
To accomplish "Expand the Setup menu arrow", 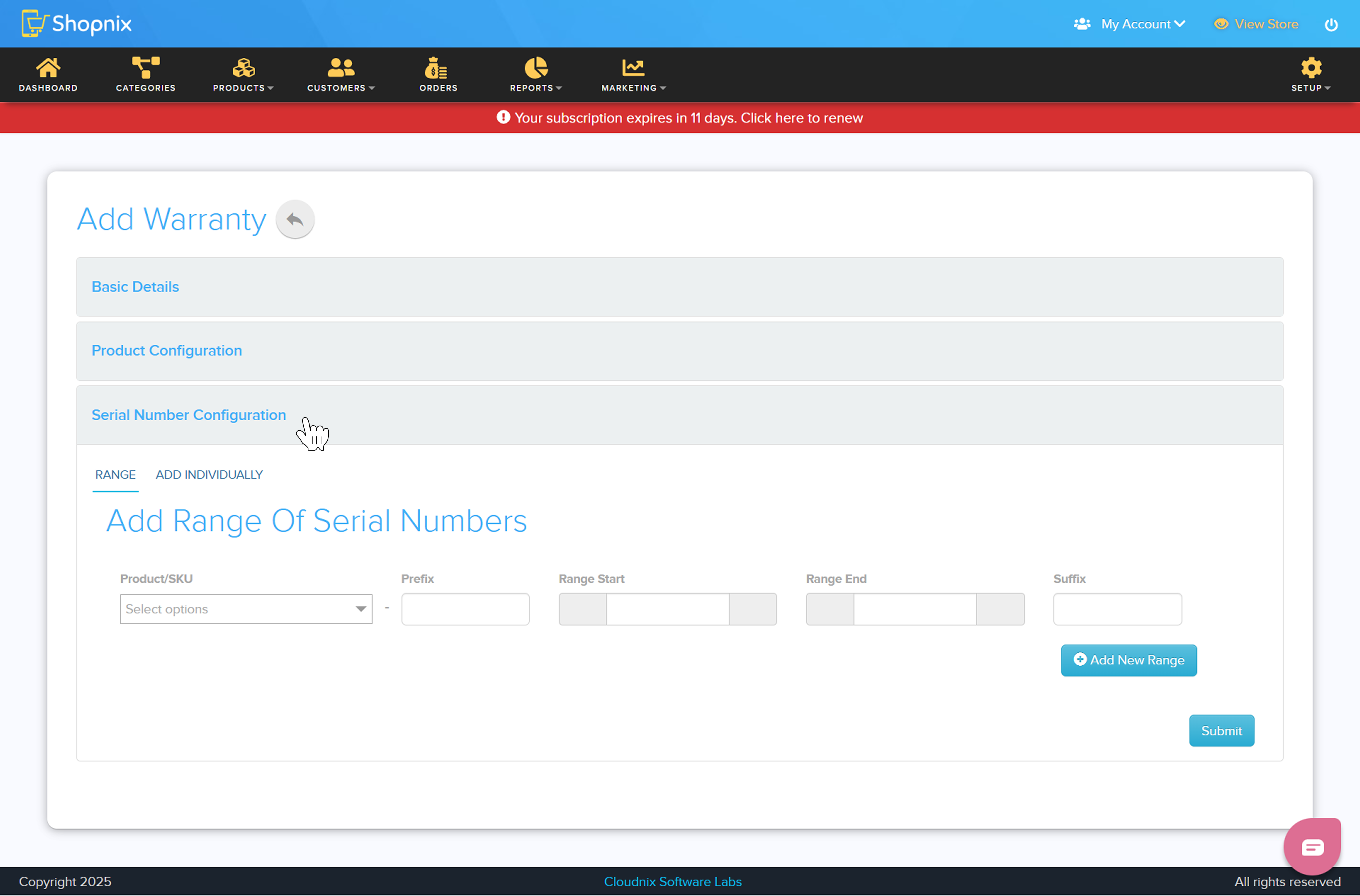I will [1327, 88].
